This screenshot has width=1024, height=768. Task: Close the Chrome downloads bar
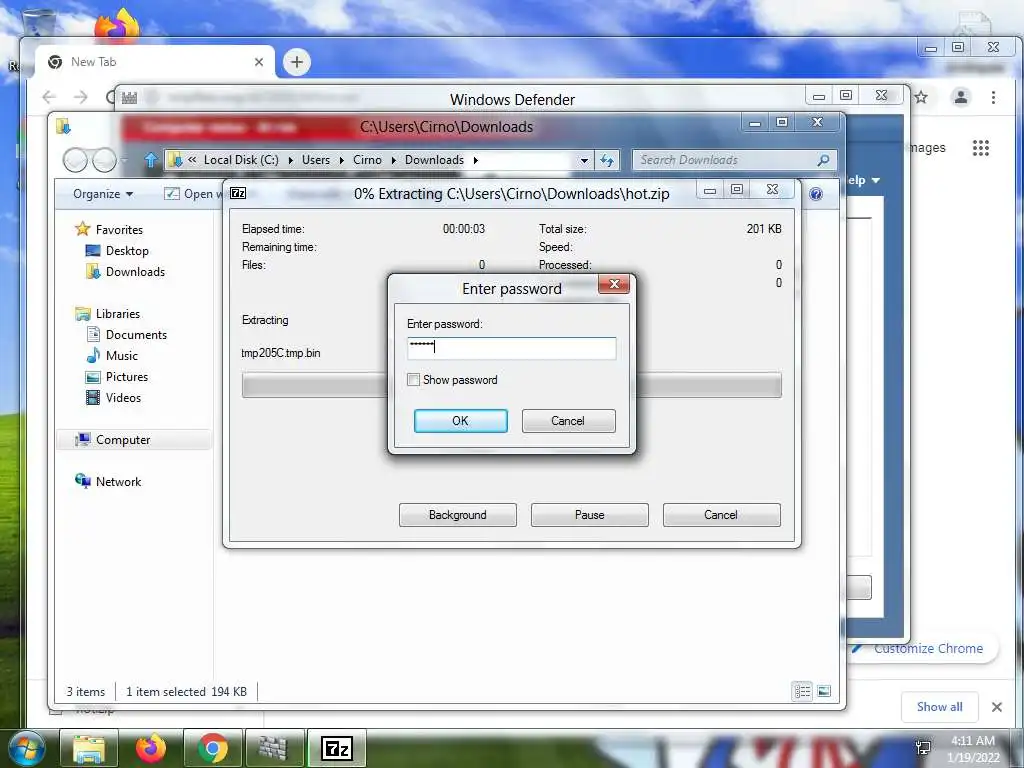coord(997,707)
